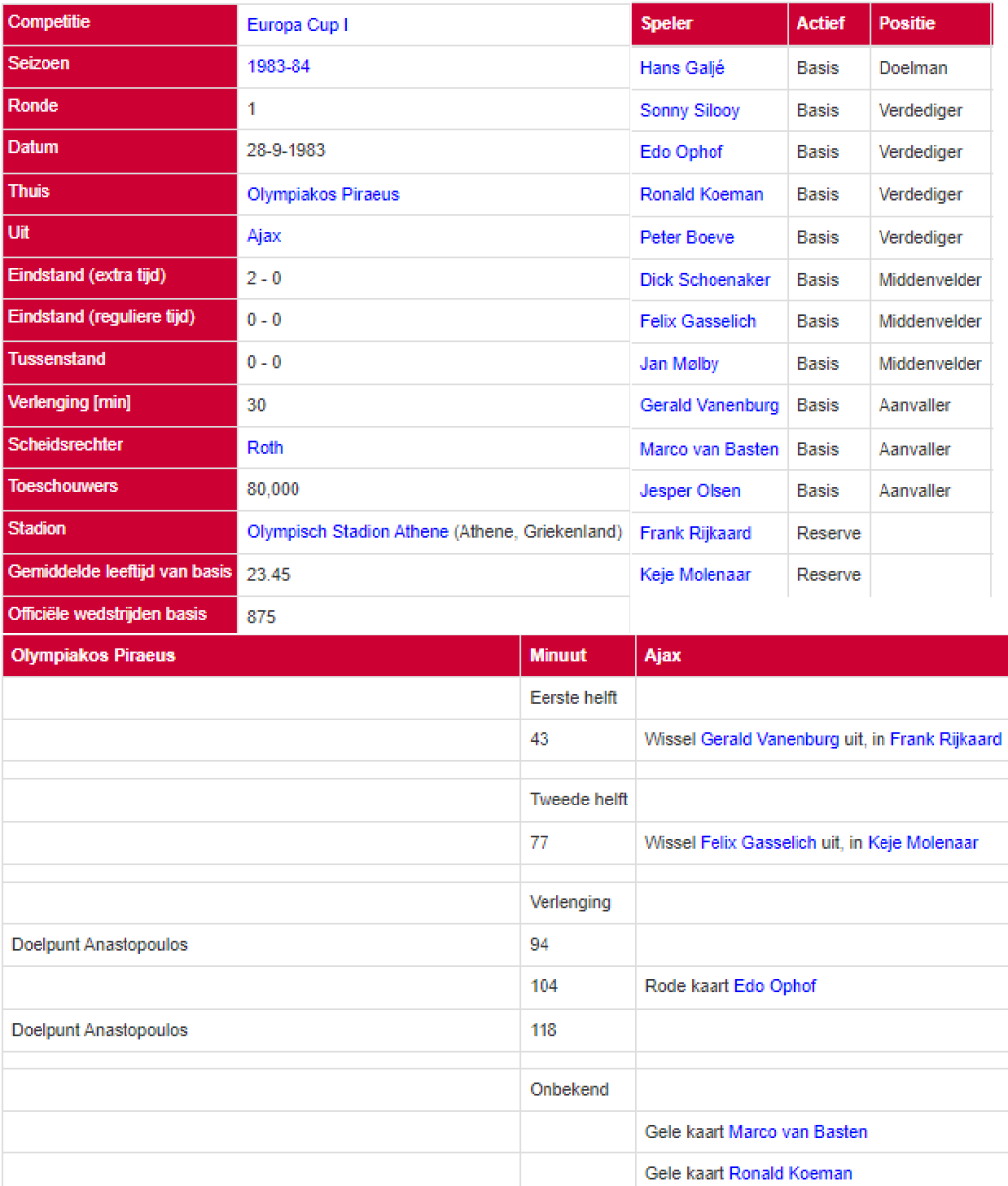Open the Europa Cup I competition link
Viewport: 1008px width, 1186px height.
[x=297, y=25]
